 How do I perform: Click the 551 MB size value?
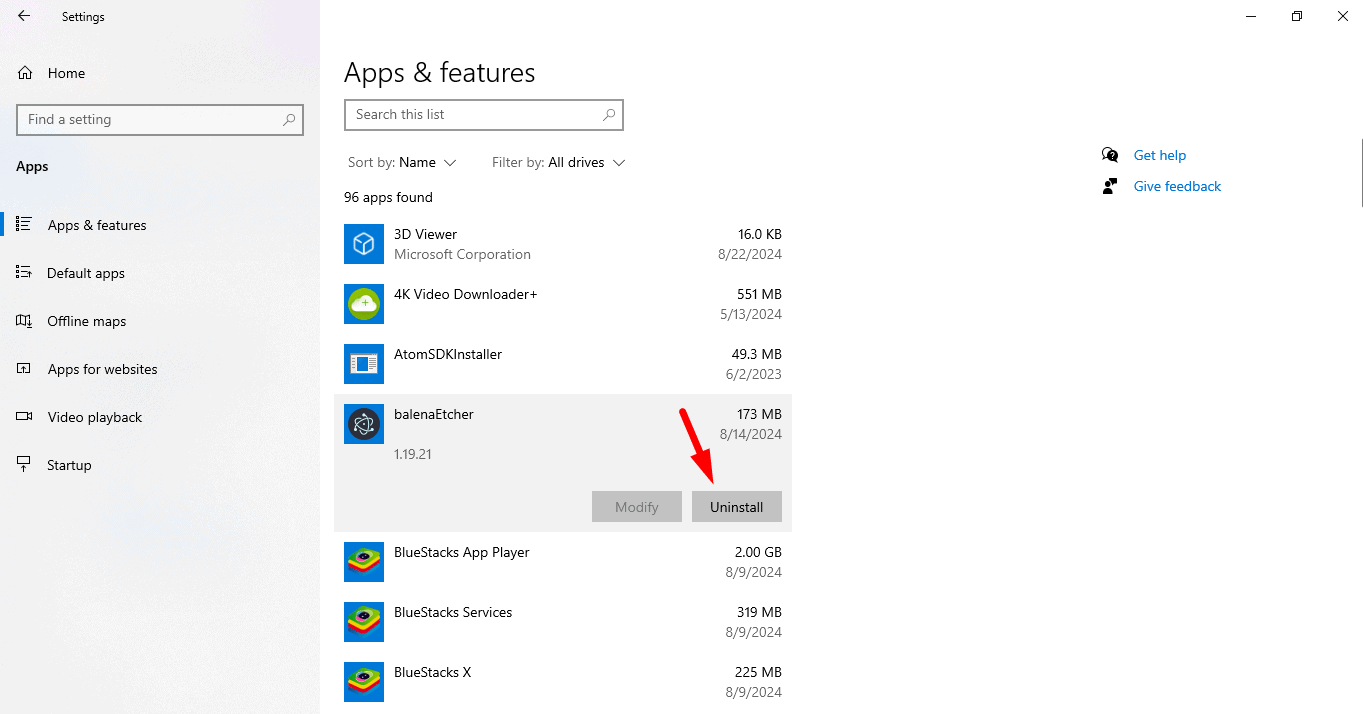759,294
